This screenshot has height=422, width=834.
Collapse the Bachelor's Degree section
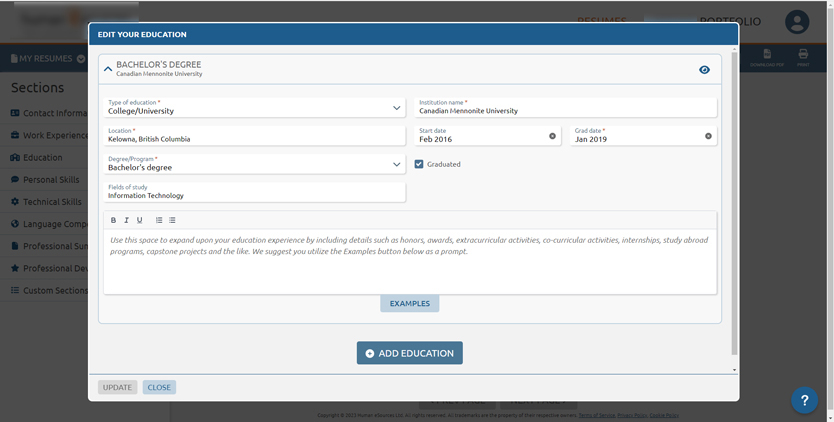108,69
